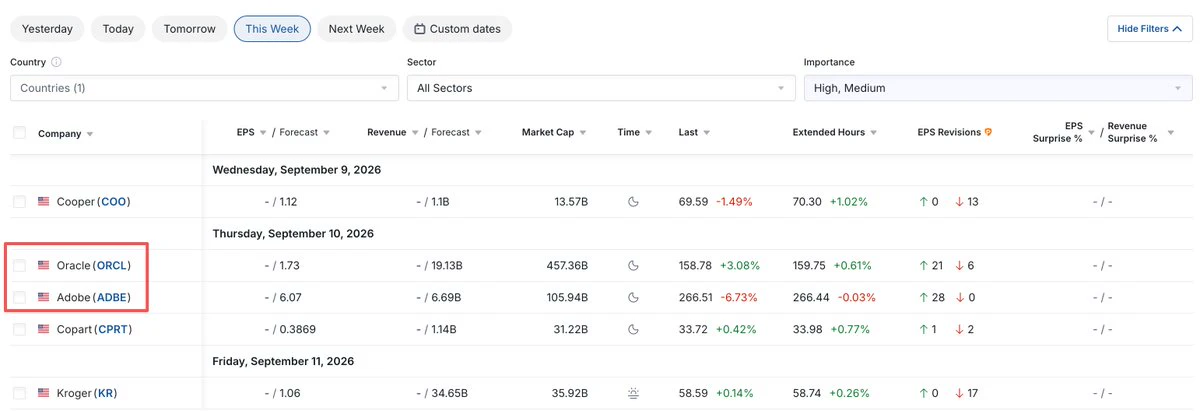Click Copart EPS forecast 0.3869
The height and width of the screenshot is (411, 1200).
pos(298,329)
